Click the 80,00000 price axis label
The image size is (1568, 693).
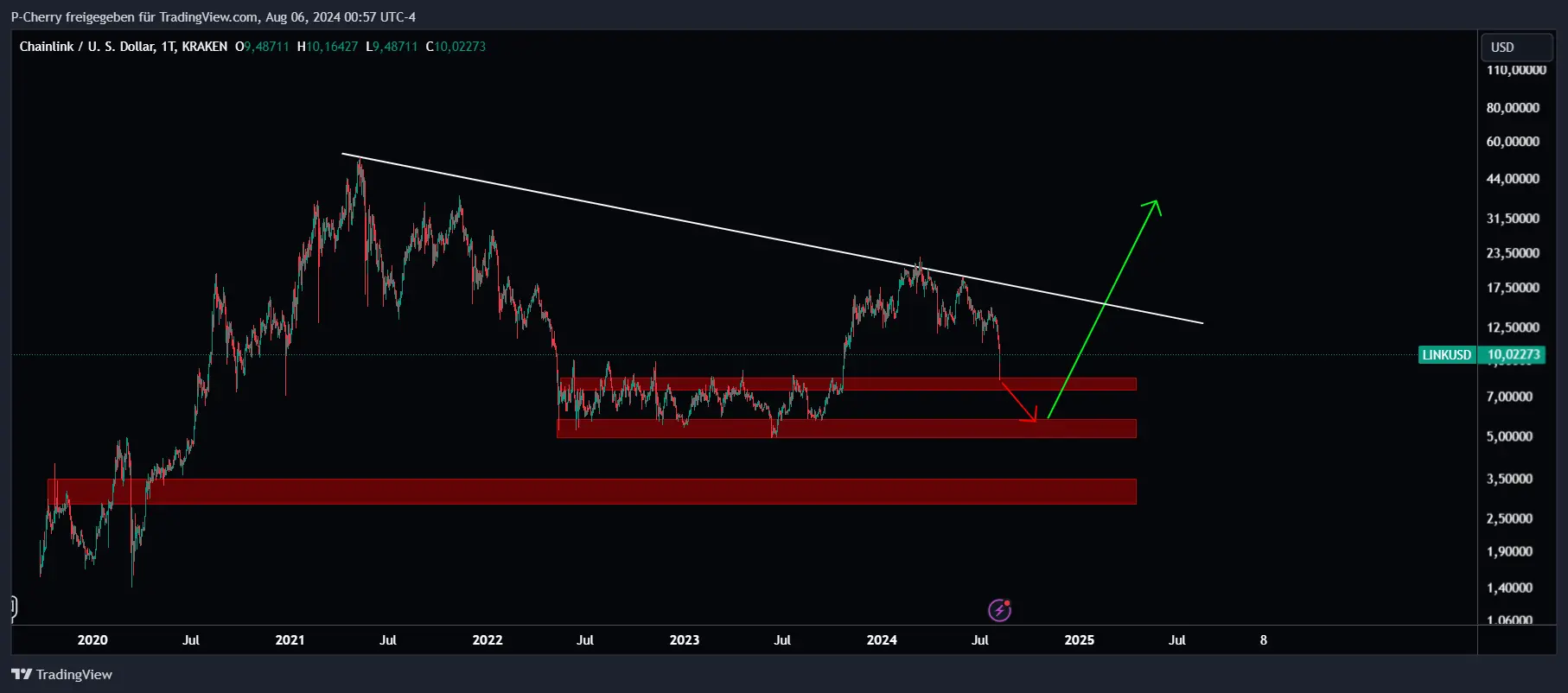pos(1513,108)
